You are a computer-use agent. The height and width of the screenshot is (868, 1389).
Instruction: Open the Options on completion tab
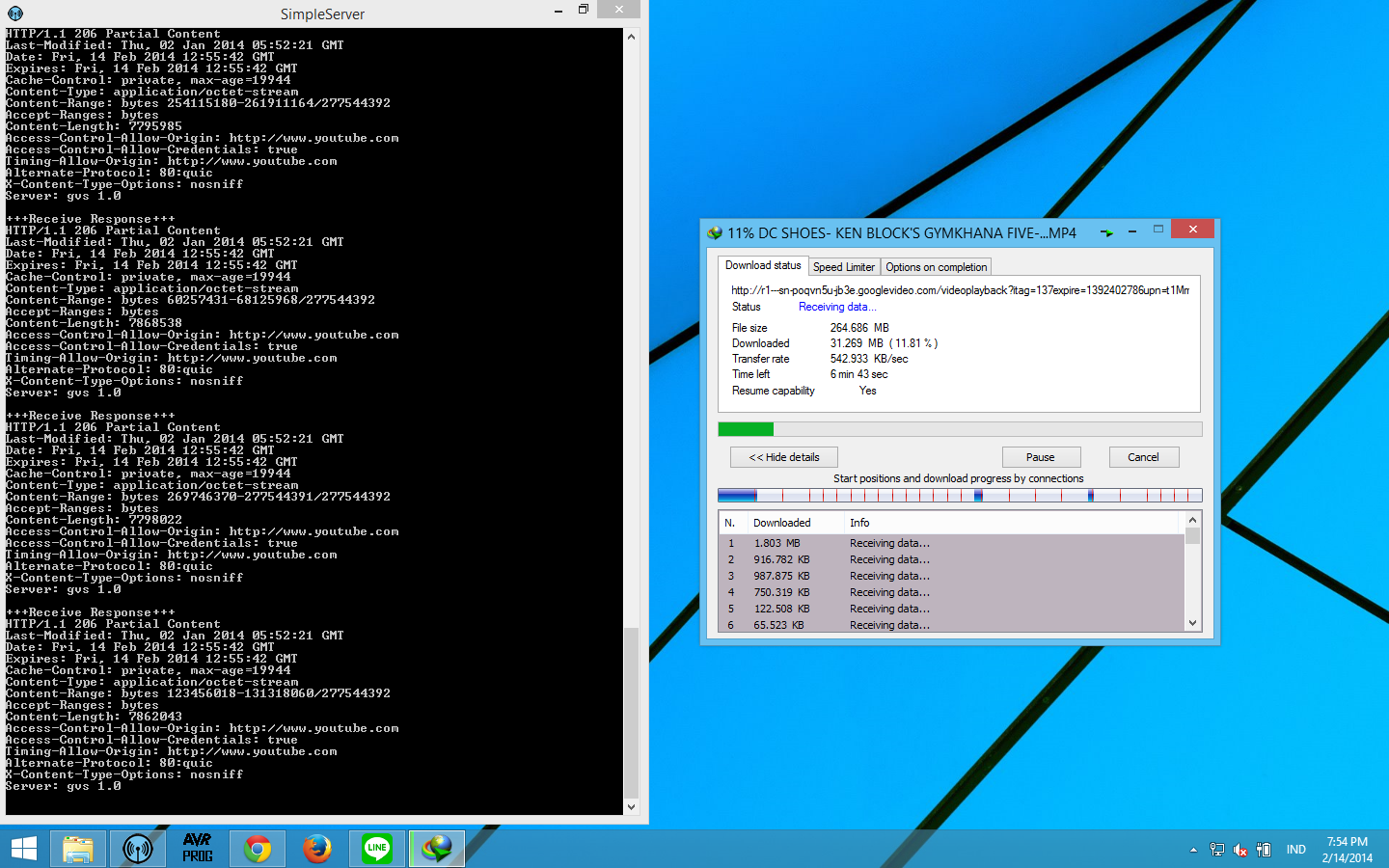[x=937, y=267]
